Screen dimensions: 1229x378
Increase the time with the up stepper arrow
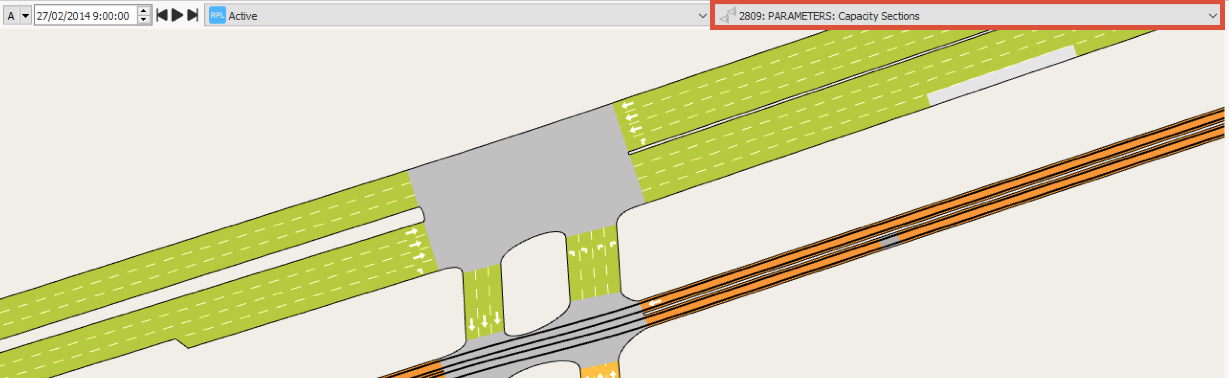[x=144, y=11]
